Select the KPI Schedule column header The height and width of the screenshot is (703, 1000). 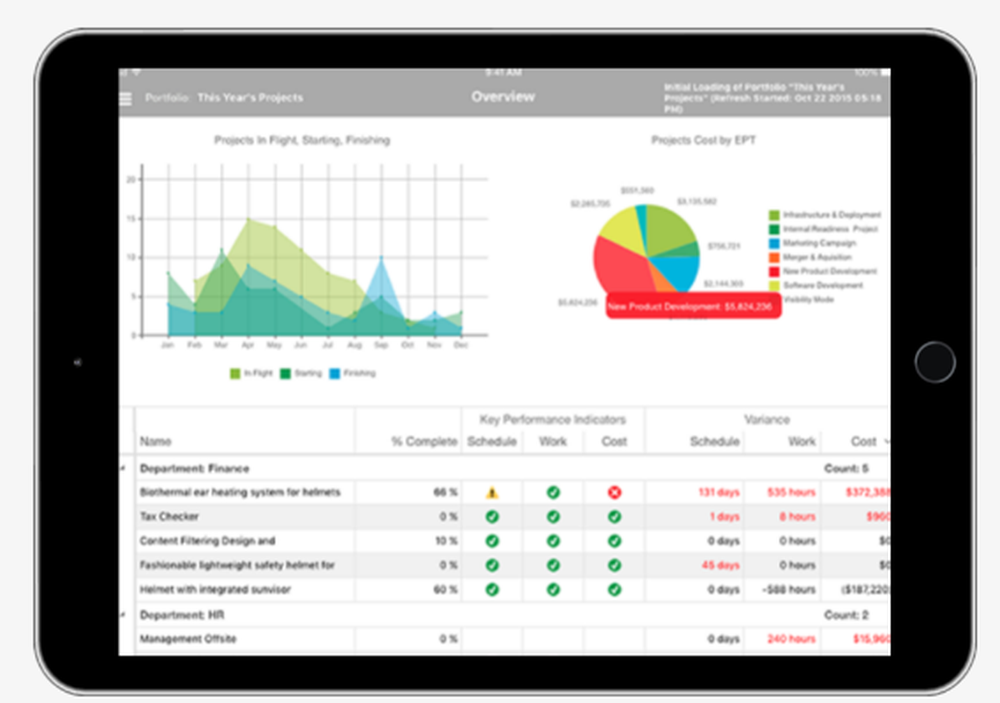pos(492,441)
